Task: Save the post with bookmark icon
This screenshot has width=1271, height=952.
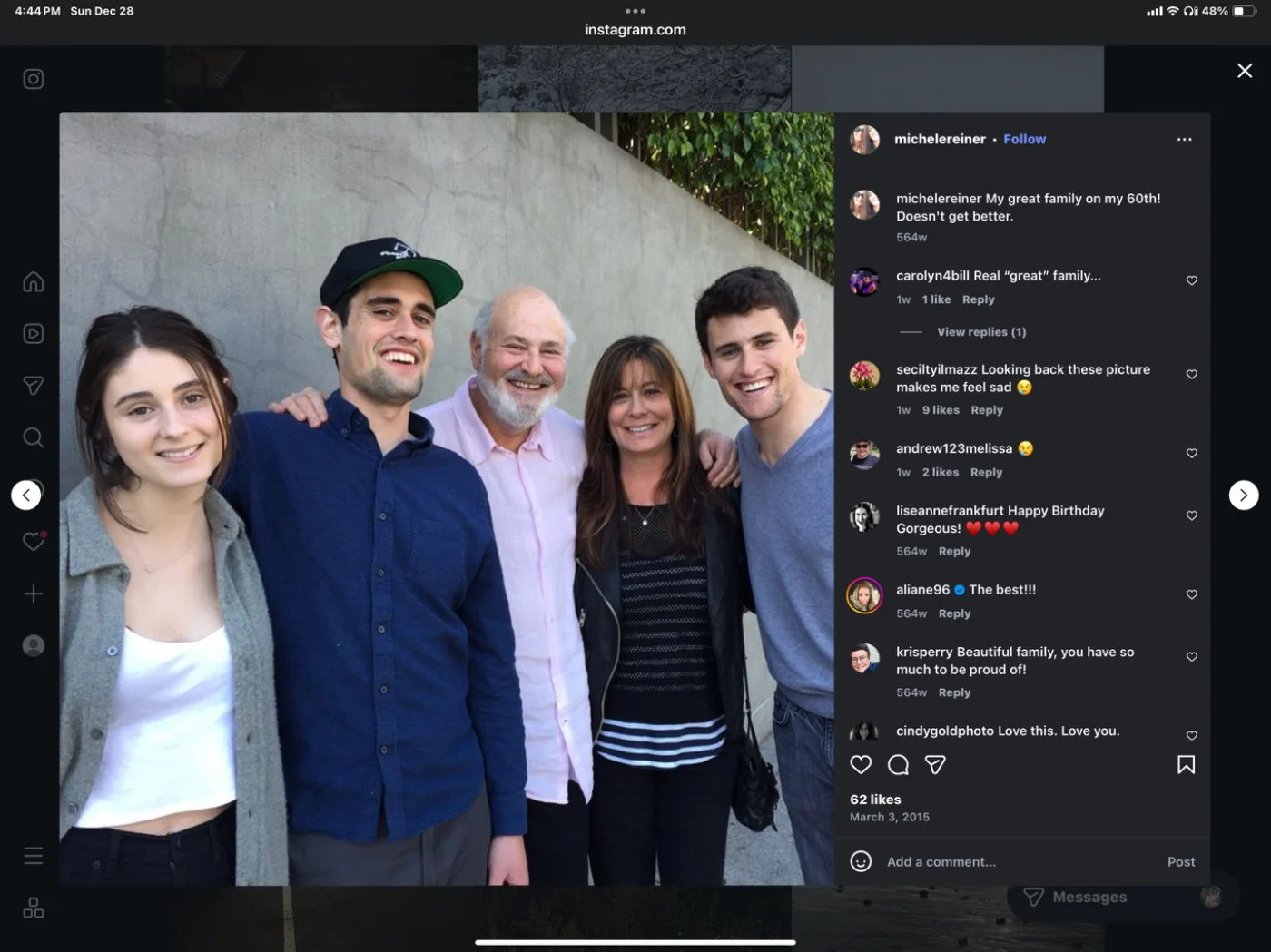Action: tap(1186, 765)
